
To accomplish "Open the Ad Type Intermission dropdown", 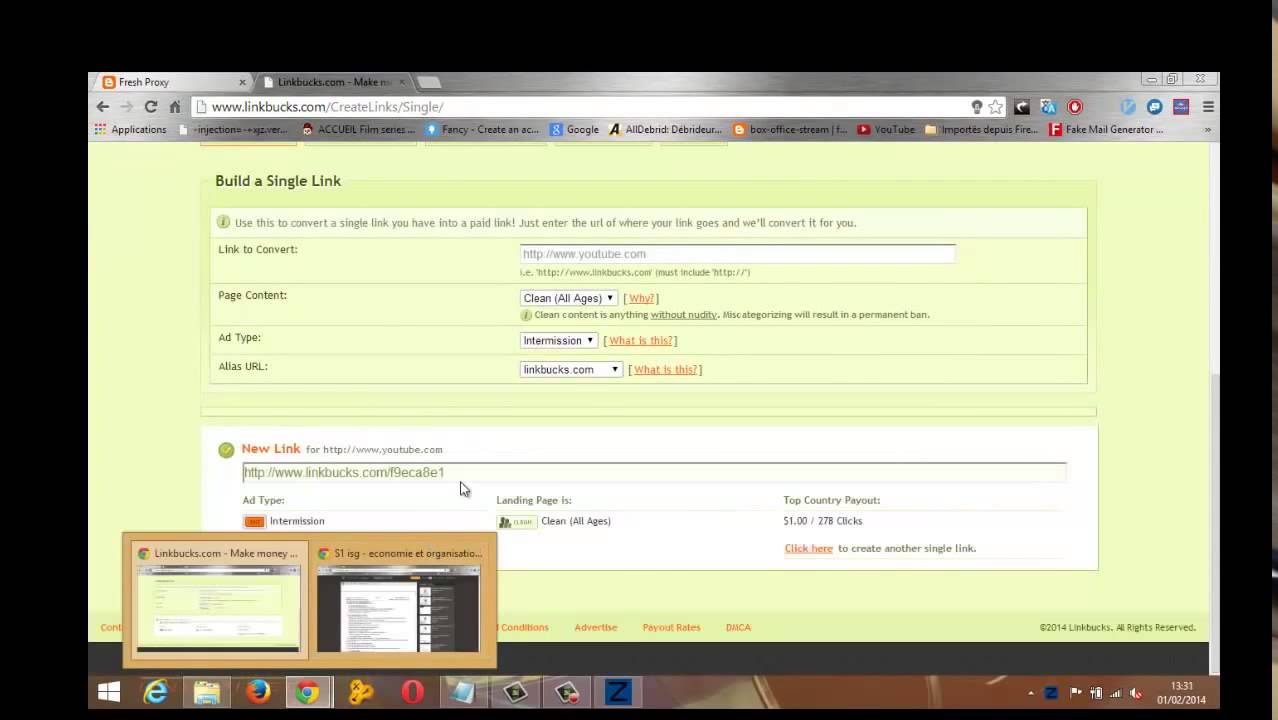I will pos(559,340).
